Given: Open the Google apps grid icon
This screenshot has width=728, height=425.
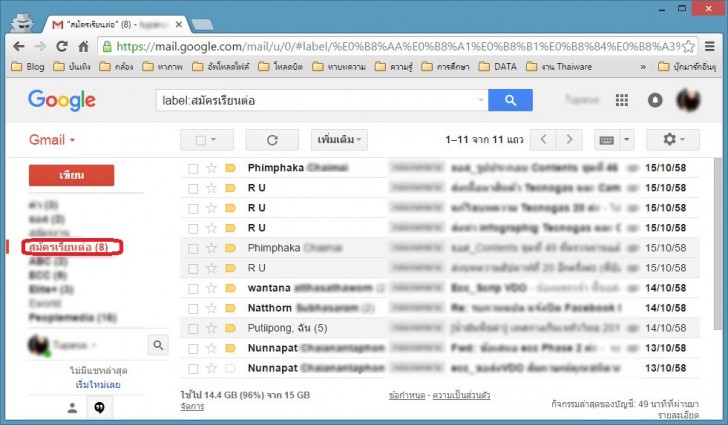Looking at the screenshot, I should pos(622,100).
